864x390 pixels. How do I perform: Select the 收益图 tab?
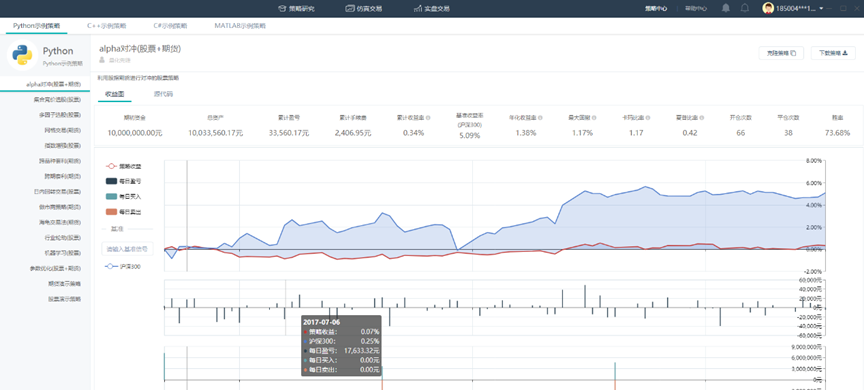[115, 94]
